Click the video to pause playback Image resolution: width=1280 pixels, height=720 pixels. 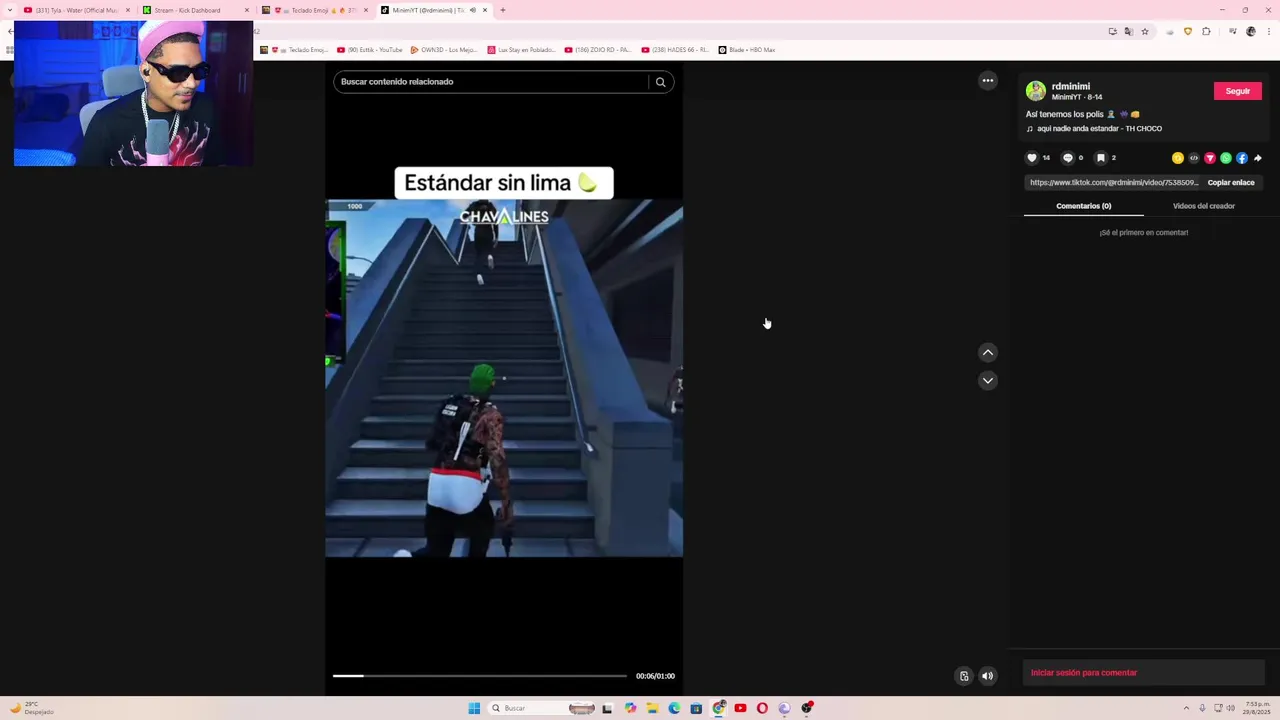(x=504, y=378)
